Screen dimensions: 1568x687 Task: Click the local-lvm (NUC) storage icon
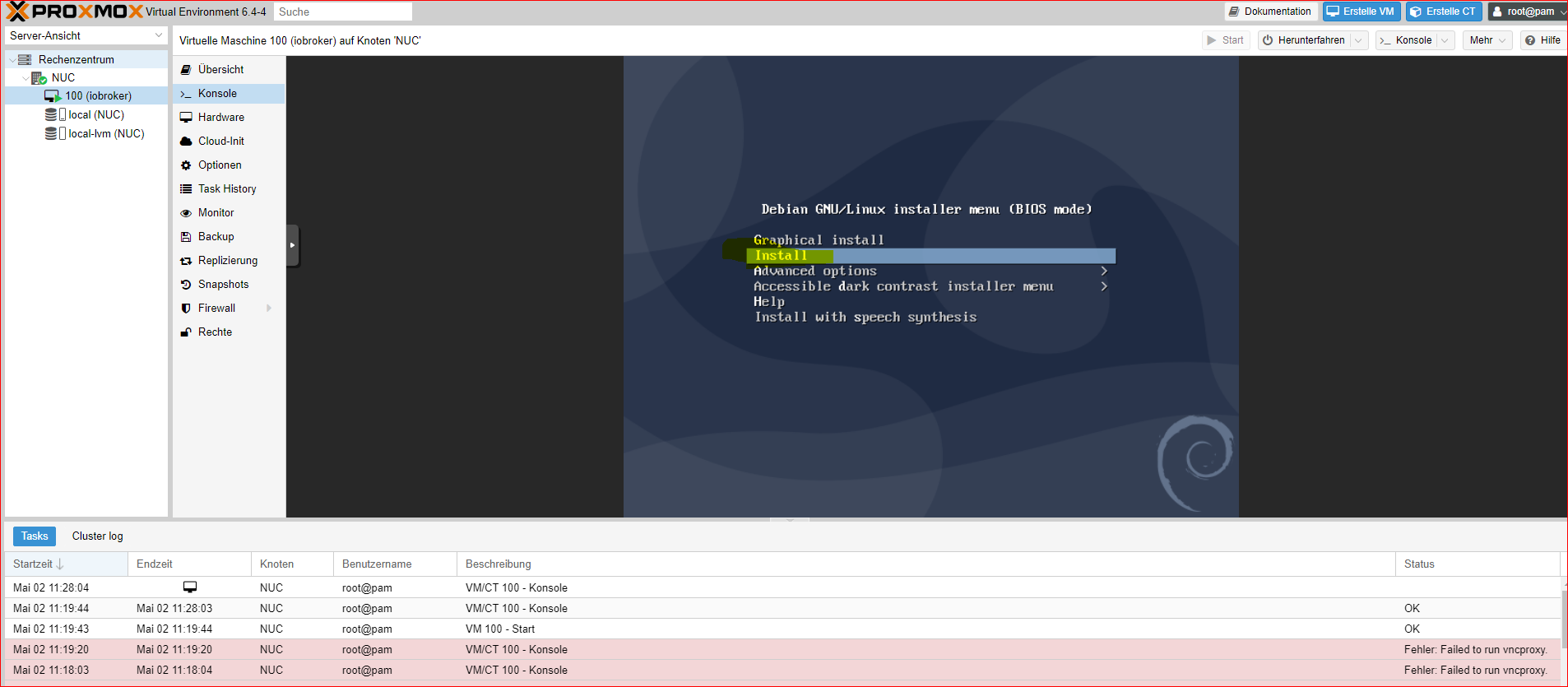pos(55,133)
